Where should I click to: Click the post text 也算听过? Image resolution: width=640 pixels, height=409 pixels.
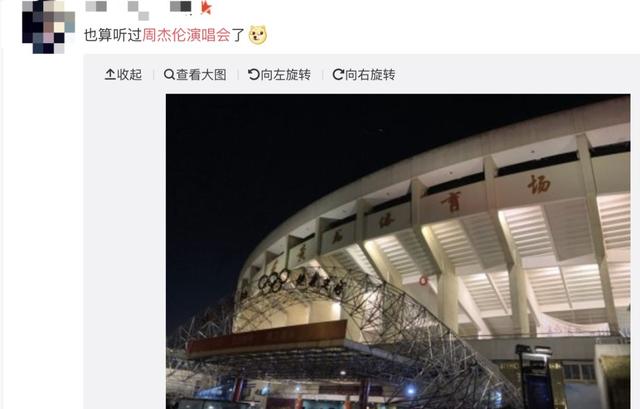113,35
